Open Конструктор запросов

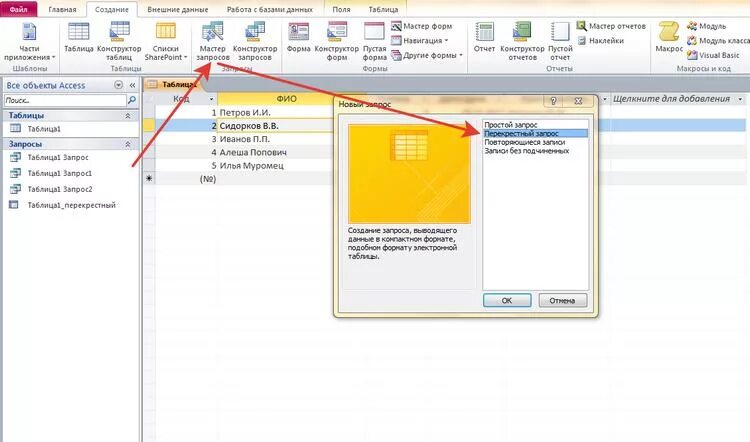tap(255, 42)
